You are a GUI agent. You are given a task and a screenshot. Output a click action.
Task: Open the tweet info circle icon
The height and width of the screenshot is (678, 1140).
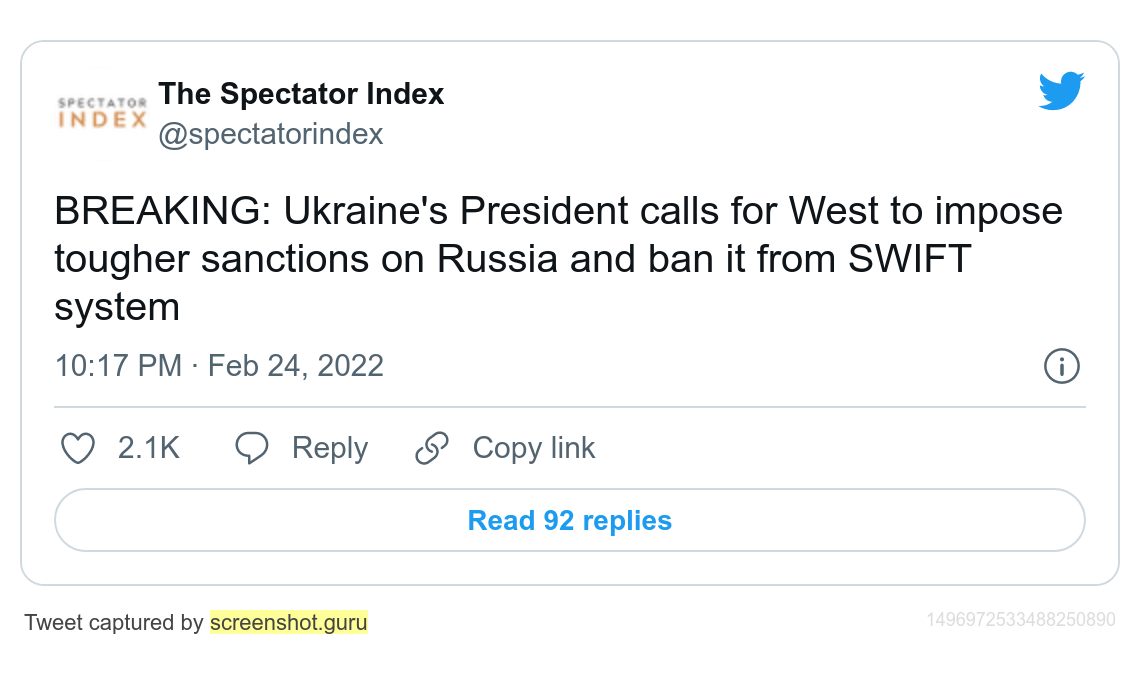click(1061, 366)
